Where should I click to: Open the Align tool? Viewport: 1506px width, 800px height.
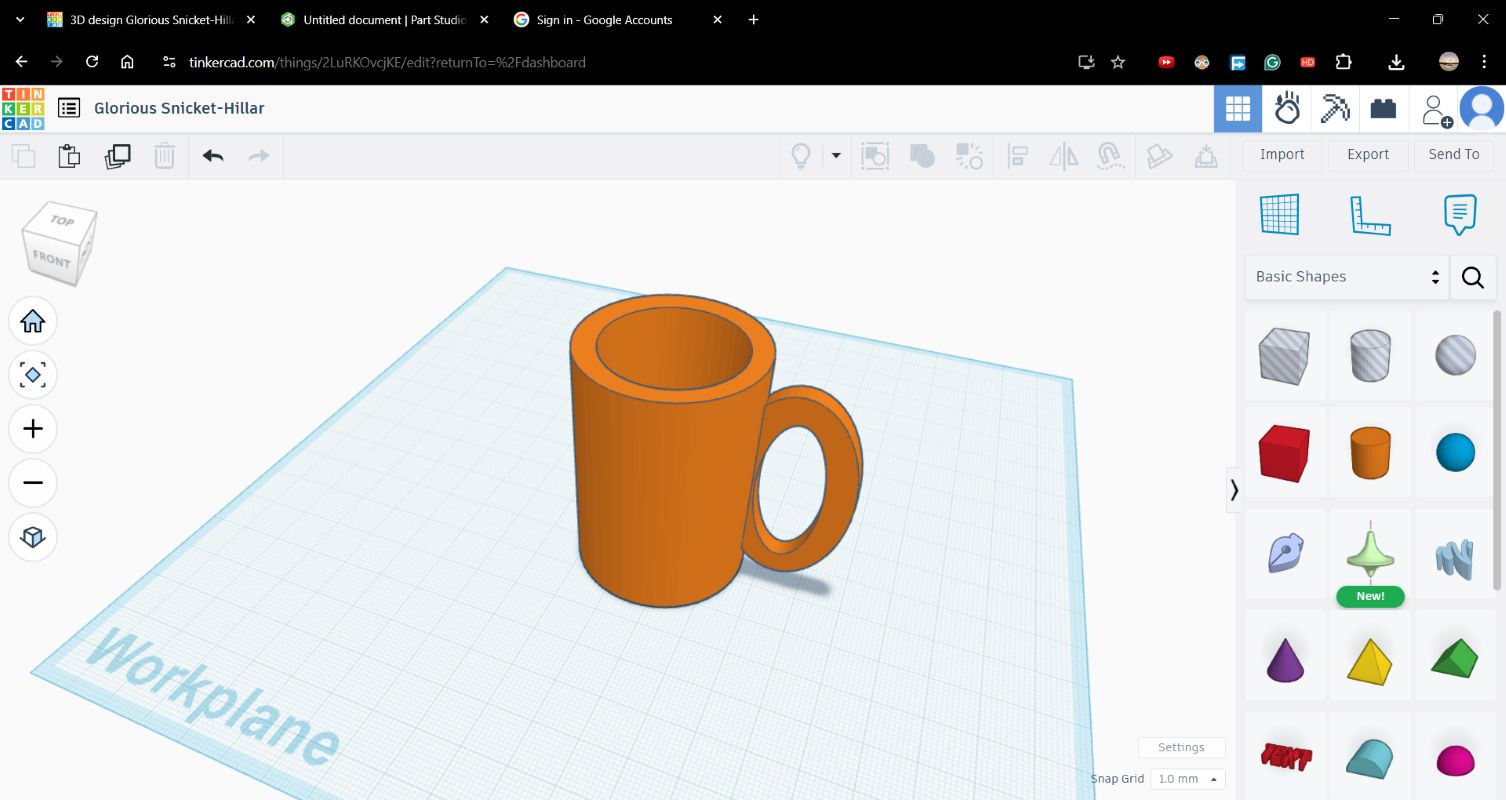pyautogui.click(x=1017, y=156)
